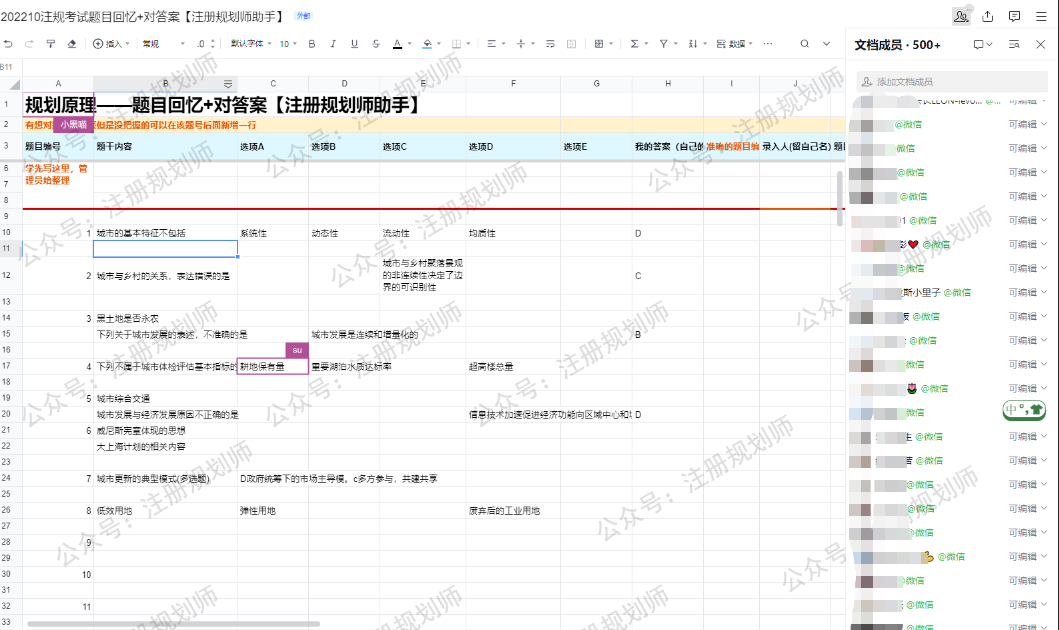Click the 文档成员 · 500+ heading
This screenshot has width=1059, height=630.
click(x=897, y=45)
